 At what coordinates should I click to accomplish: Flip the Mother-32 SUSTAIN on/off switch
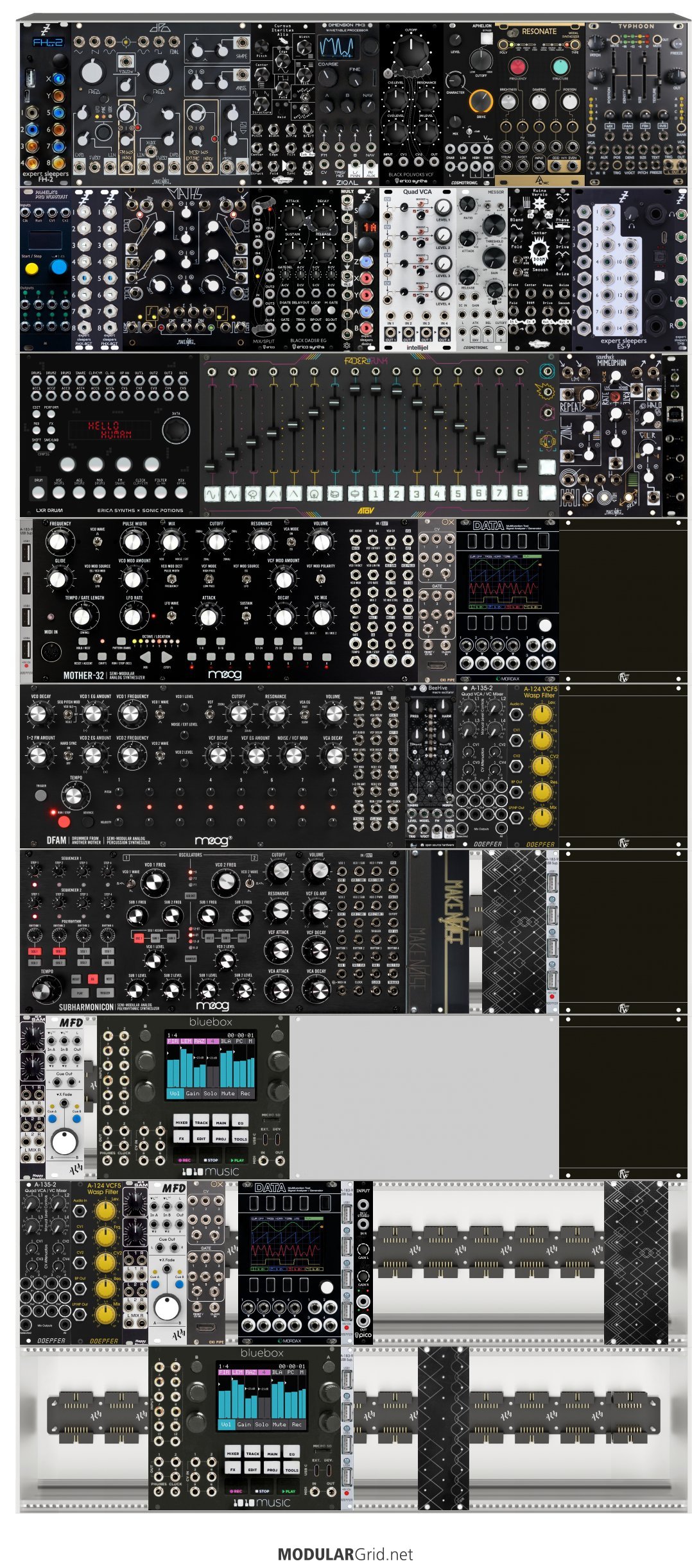tap(245, 615)
